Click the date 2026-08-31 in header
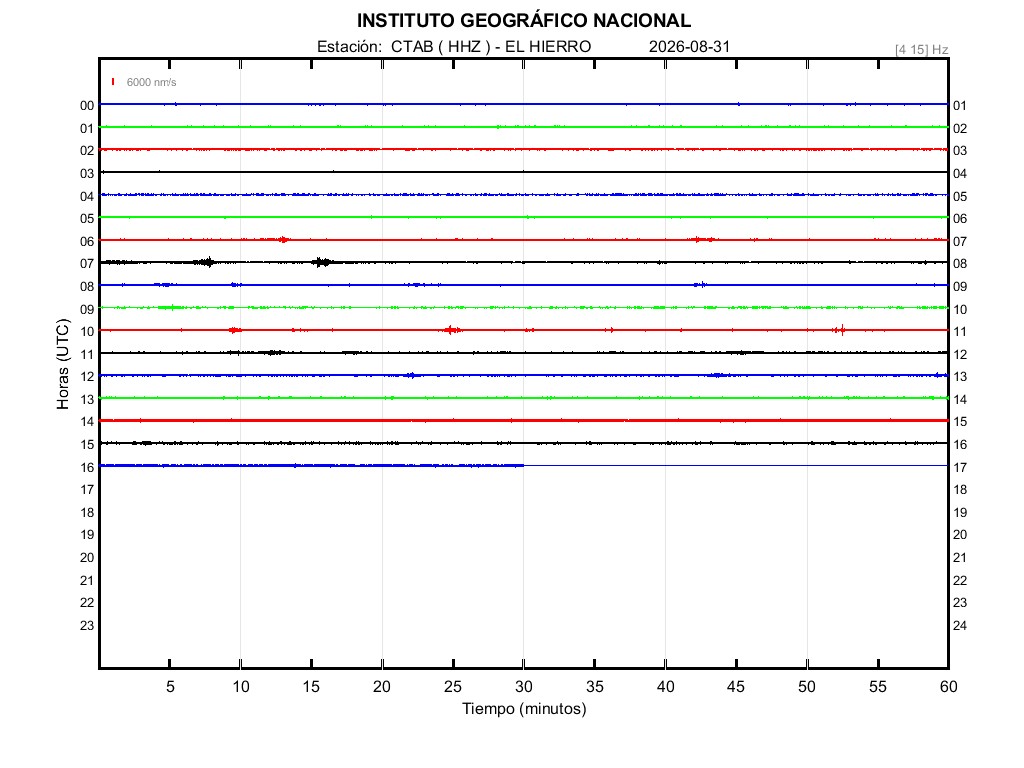This screenshot has width=1024, height=768. click(689, 46)
